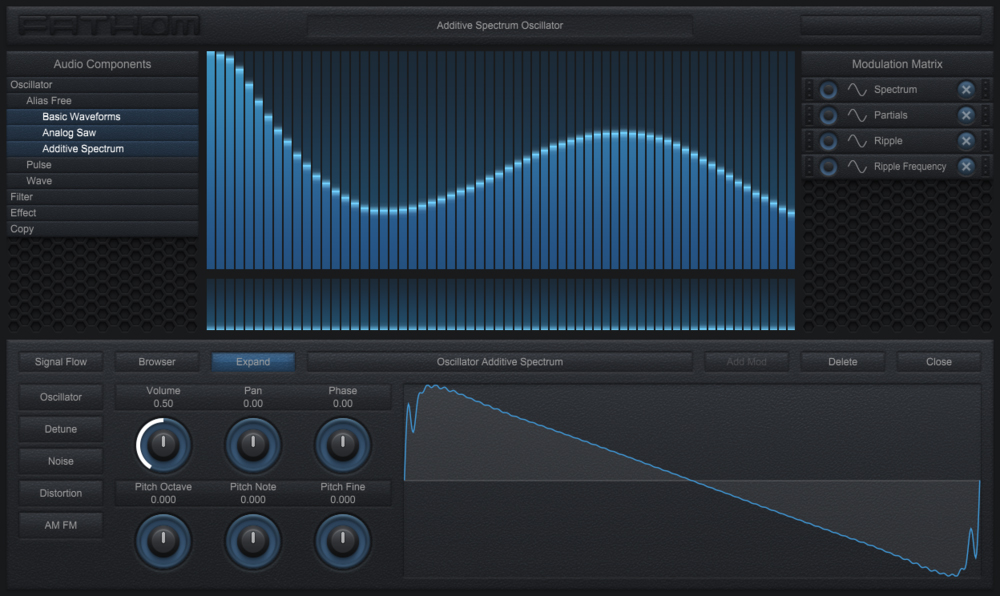Remove Spectrum modulation via its X icon

(x=965, y=89)
